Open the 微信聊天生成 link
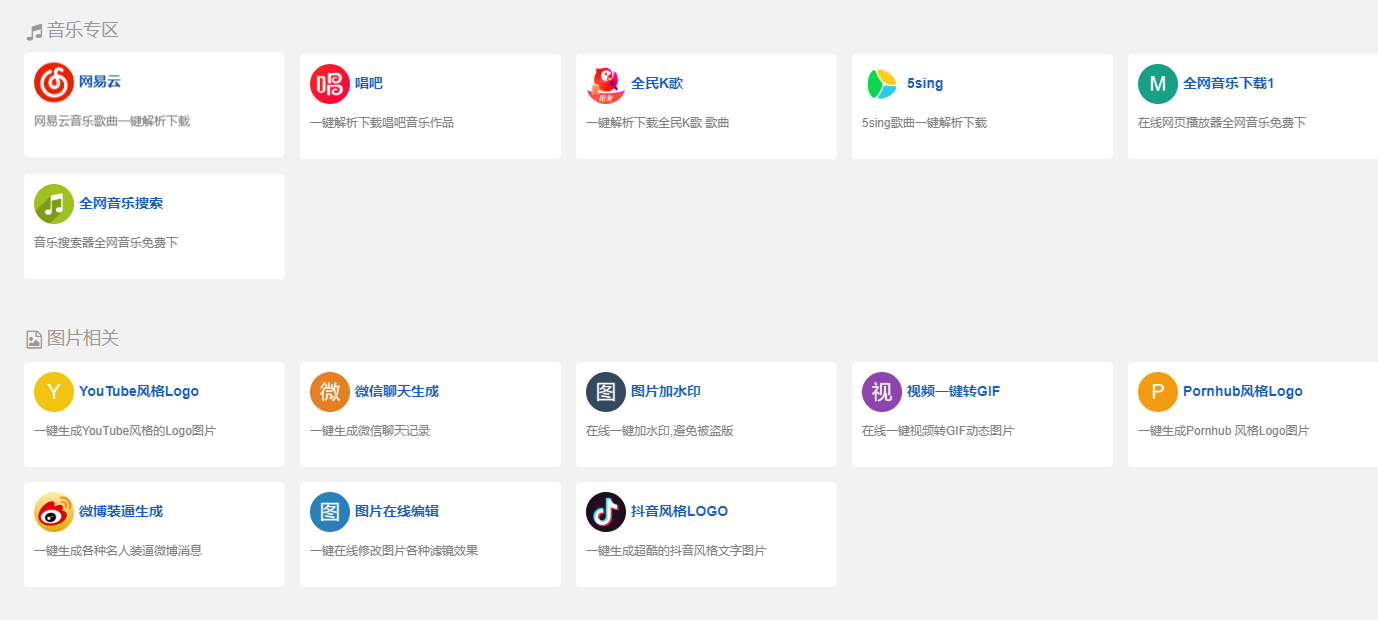The width and height of the screenshot is (1378, 620). [x=397, y=392]
